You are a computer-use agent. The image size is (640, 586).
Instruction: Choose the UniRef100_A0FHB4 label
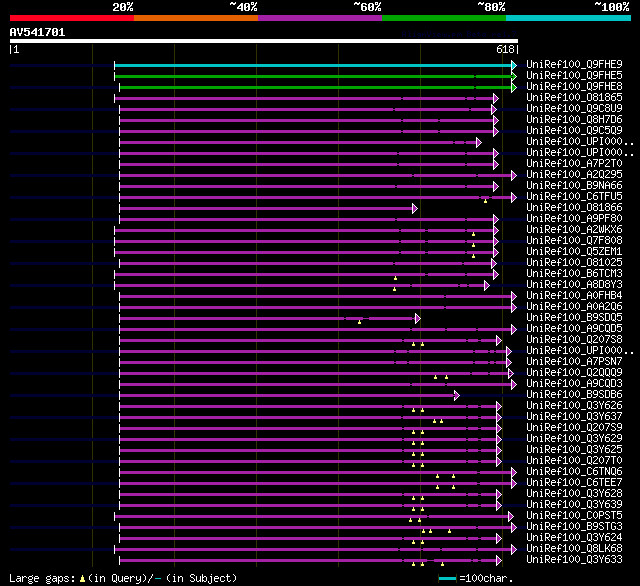(x=574, y=296)
